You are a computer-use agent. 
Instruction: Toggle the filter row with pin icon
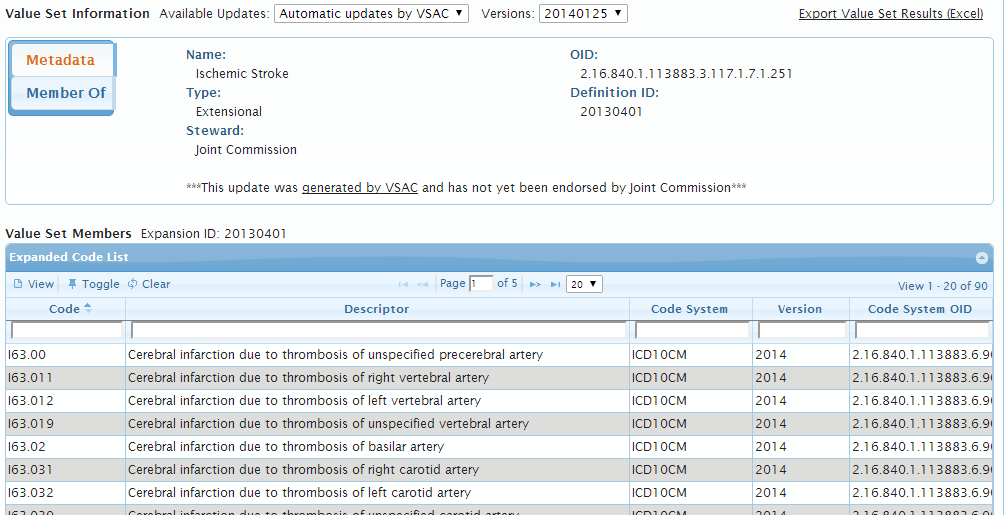73,284
